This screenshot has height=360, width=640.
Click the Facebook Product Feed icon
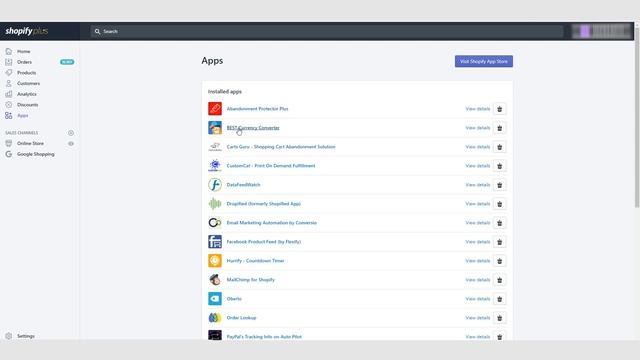click(x=215, y=242)
